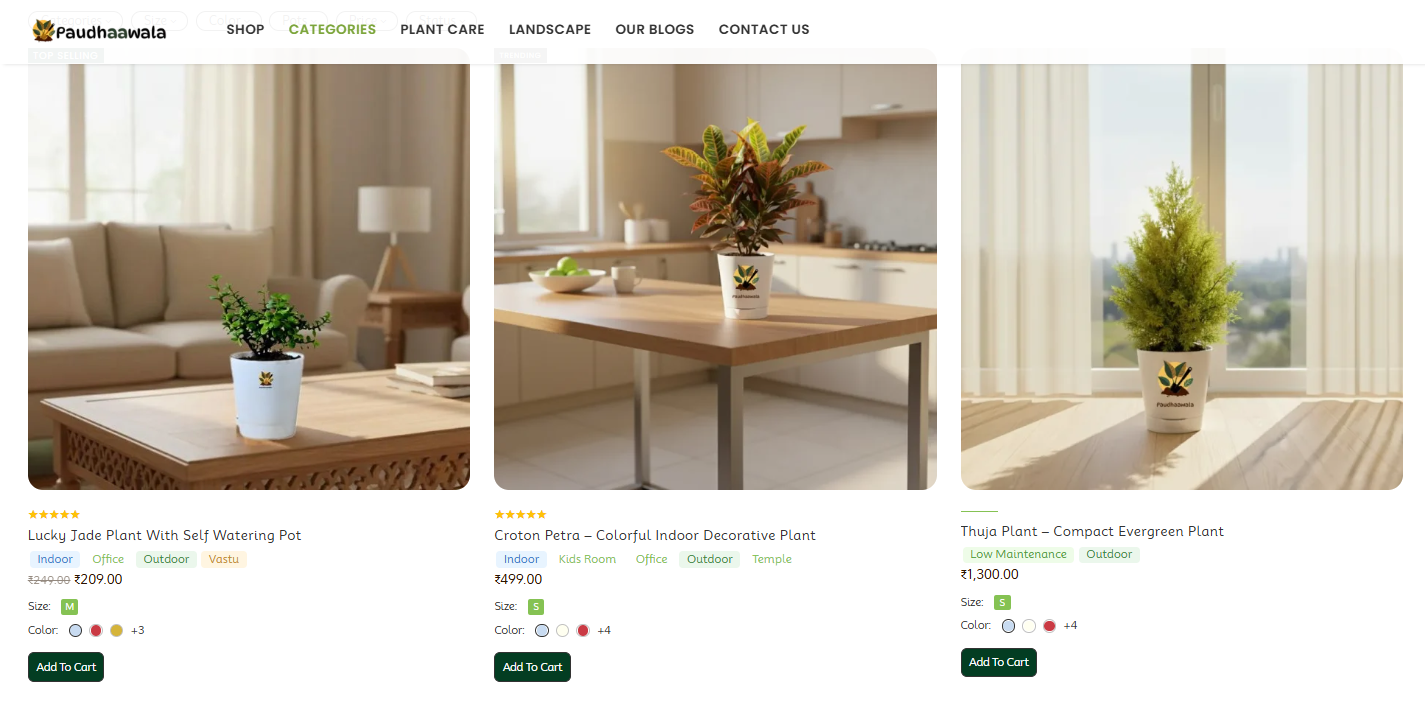Pick cream color for Croton Petra pot
This screenshot has height=720, width=1425.
(x=562, y=630)
